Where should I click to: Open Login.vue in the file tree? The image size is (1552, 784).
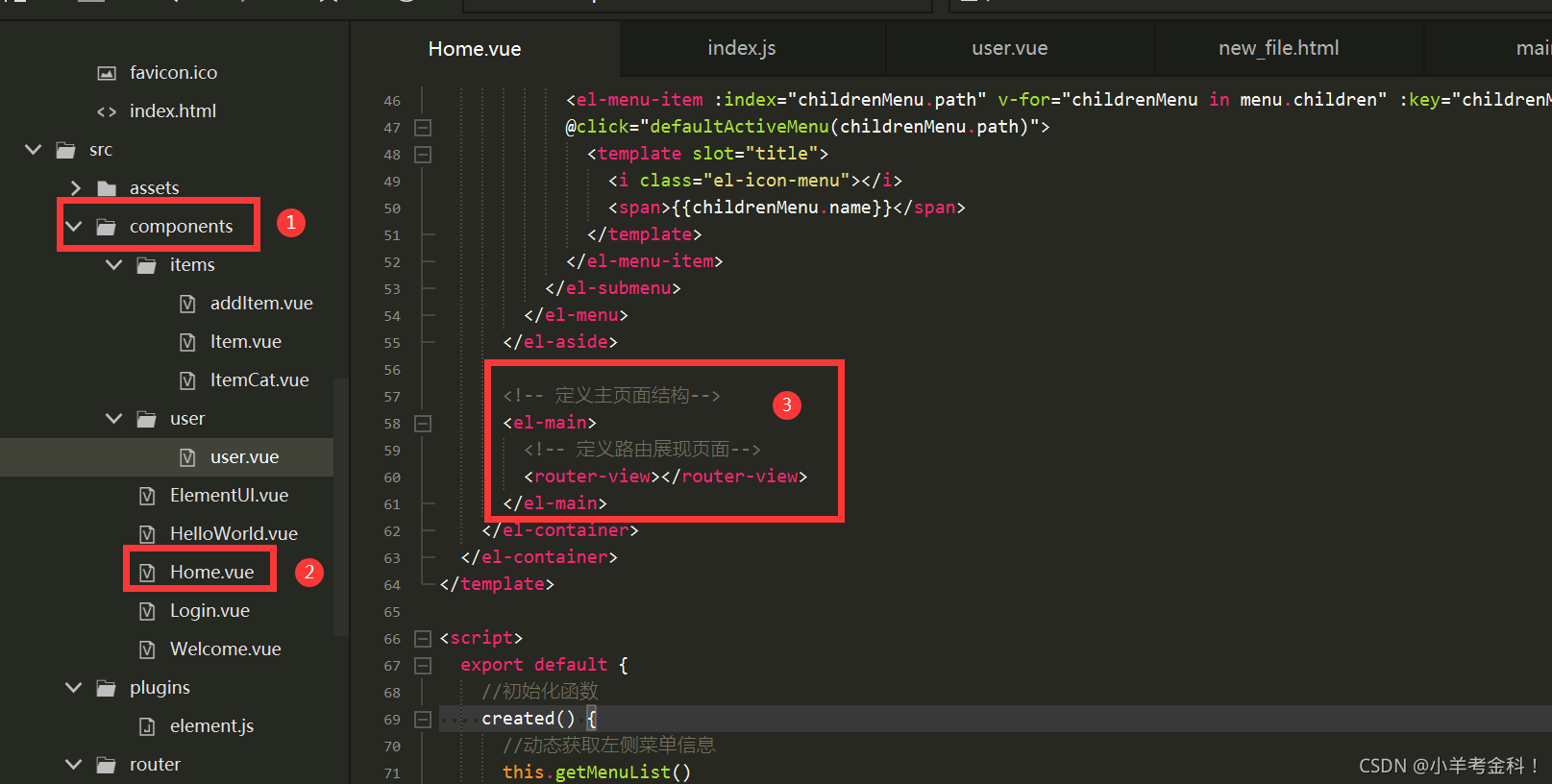pyautogui.click(x=209, y=611)
